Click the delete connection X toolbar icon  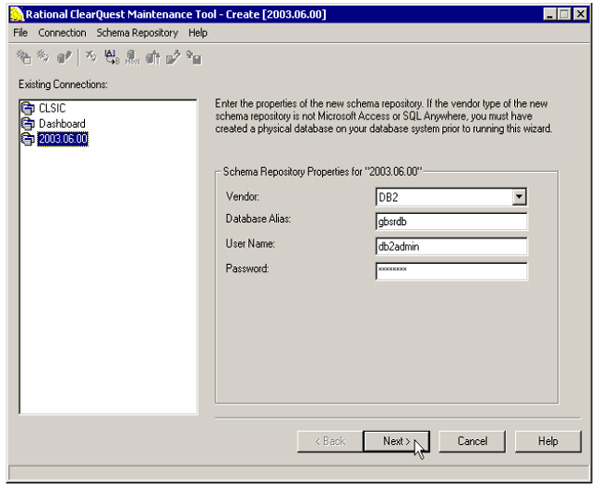[91, 57]
